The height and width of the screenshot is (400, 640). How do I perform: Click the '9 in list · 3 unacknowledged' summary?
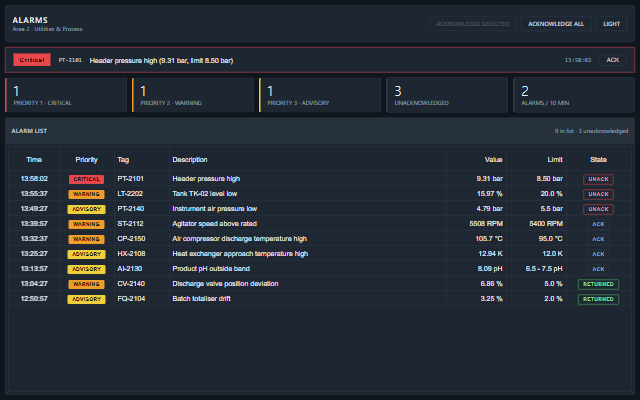(591, 131)
